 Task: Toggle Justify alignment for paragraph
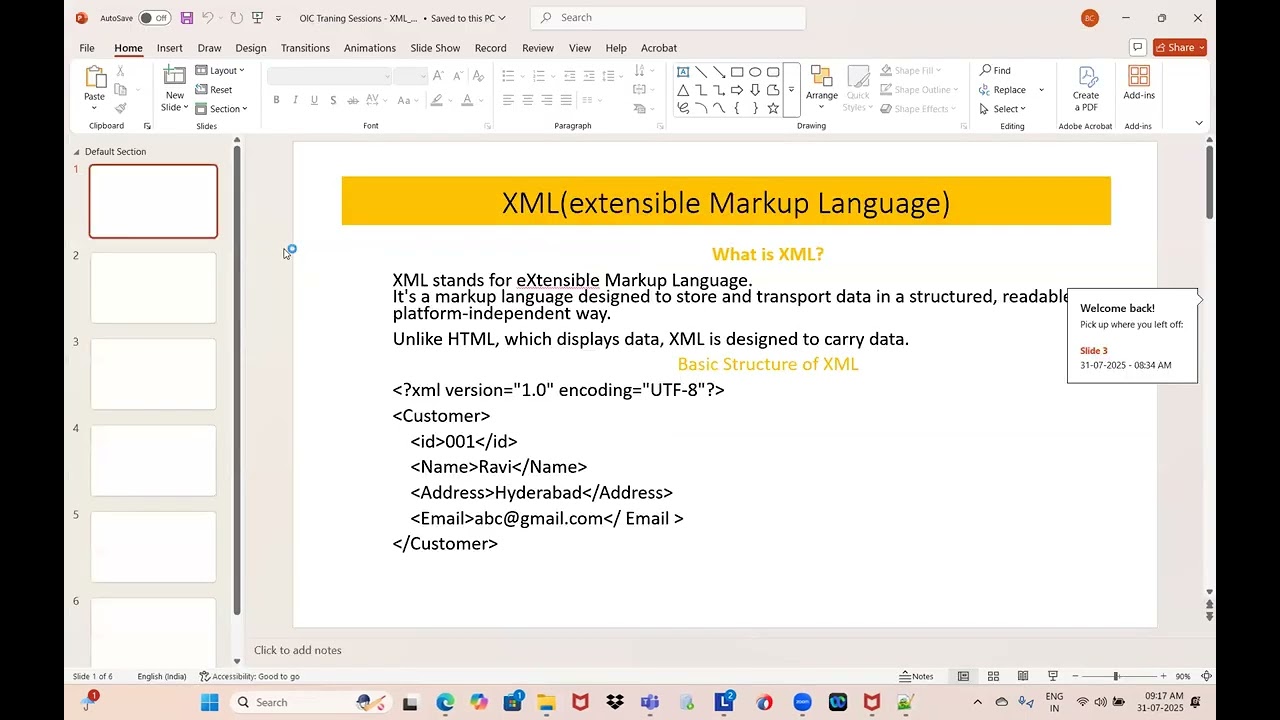(x=566, y=100)
